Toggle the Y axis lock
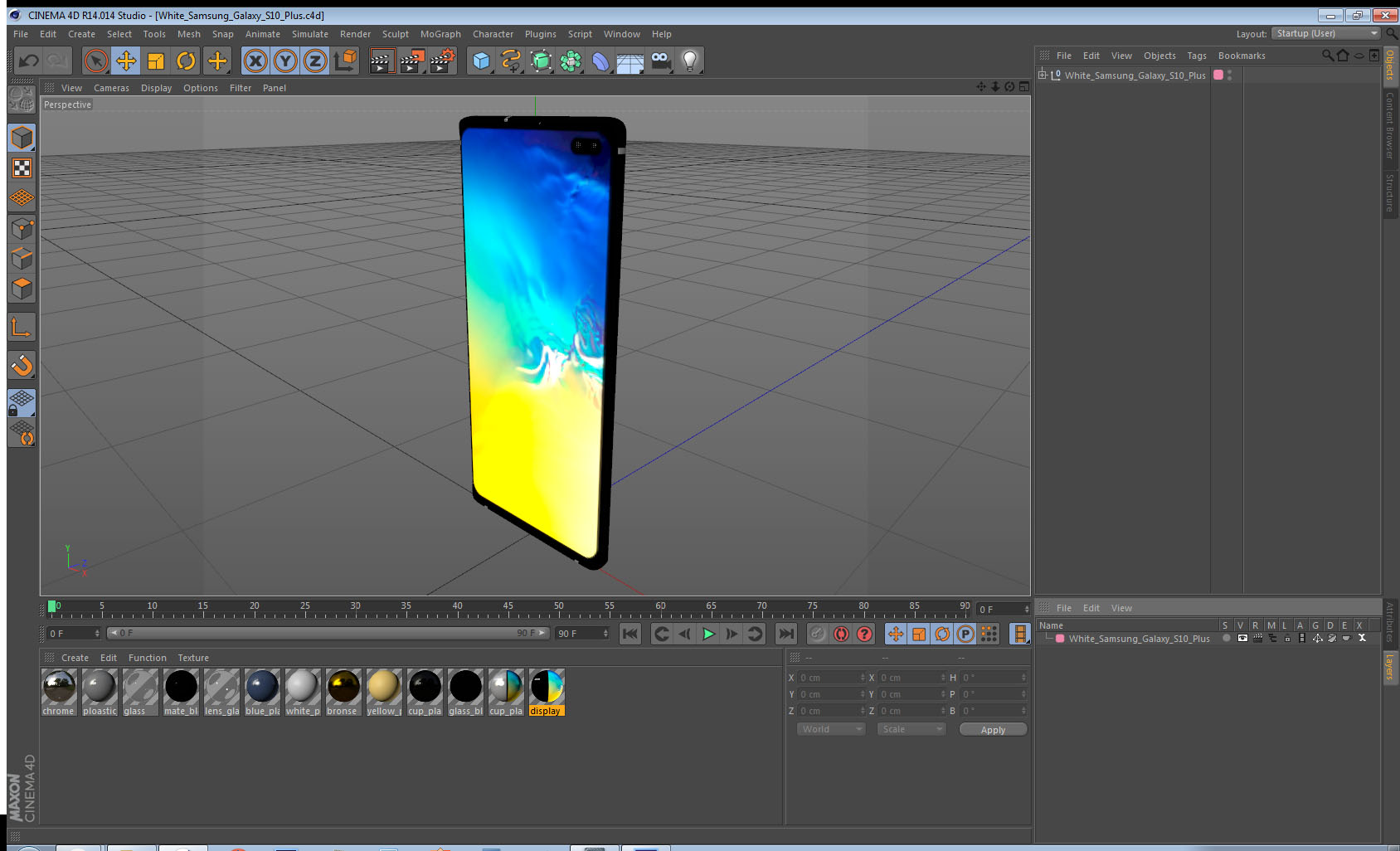This screenshot has height=851, width=1400. [x=285, y=61]
